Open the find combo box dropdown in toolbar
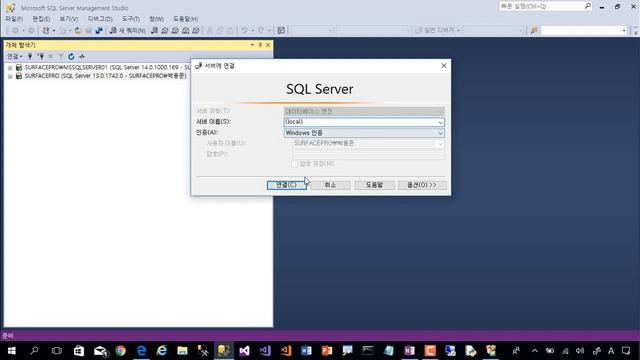 [624, 31]
